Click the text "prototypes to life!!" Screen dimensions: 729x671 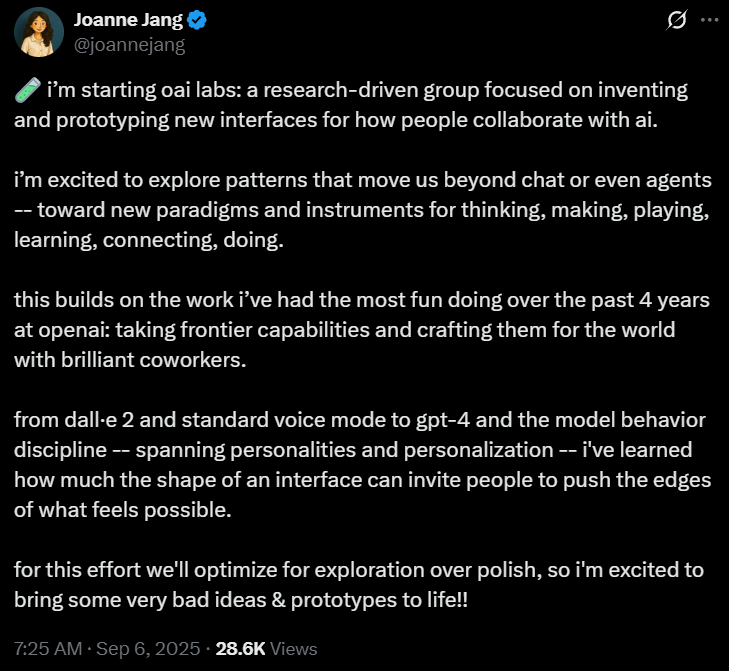coord(379,600)
